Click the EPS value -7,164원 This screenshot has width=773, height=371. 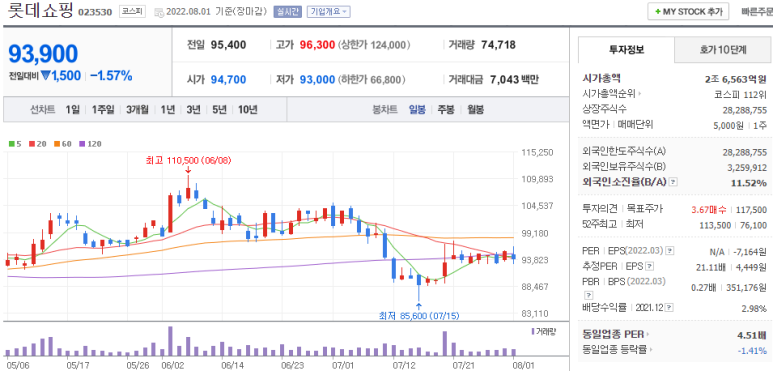click(749, 252)
